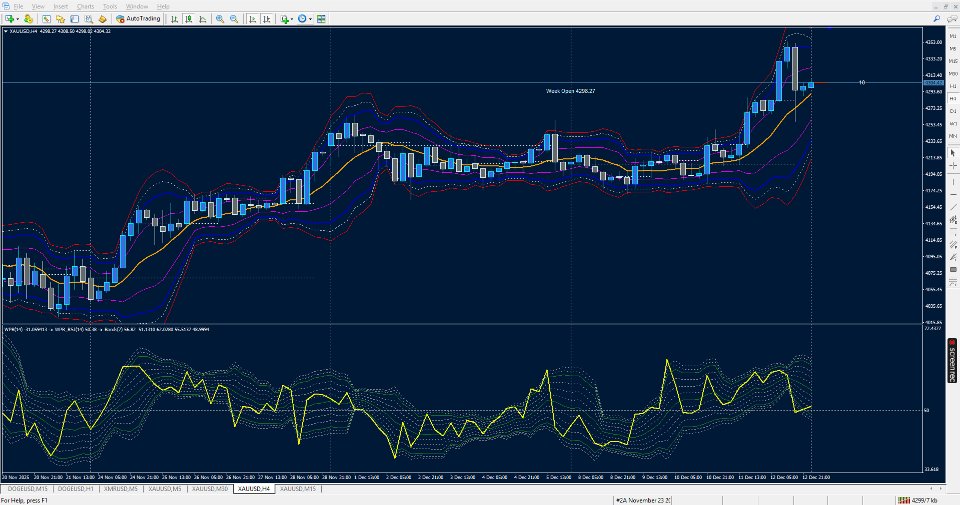Viewport: 960px width, 505px height.
Task: Click the #2A November 23 status bar entry
Action: click(643, 500)
